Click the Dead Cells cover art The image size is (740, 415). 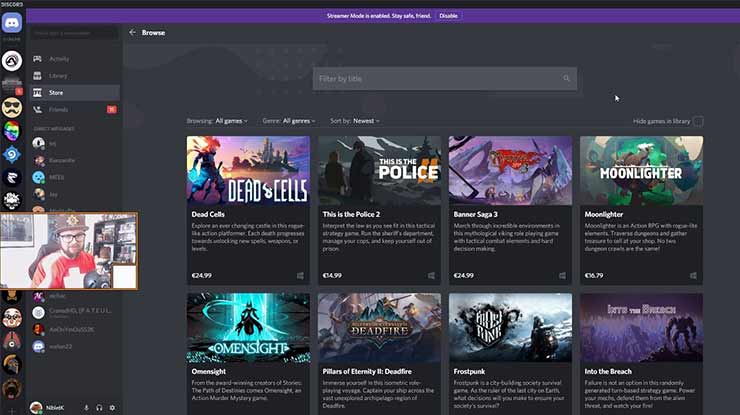click(248, 170)
